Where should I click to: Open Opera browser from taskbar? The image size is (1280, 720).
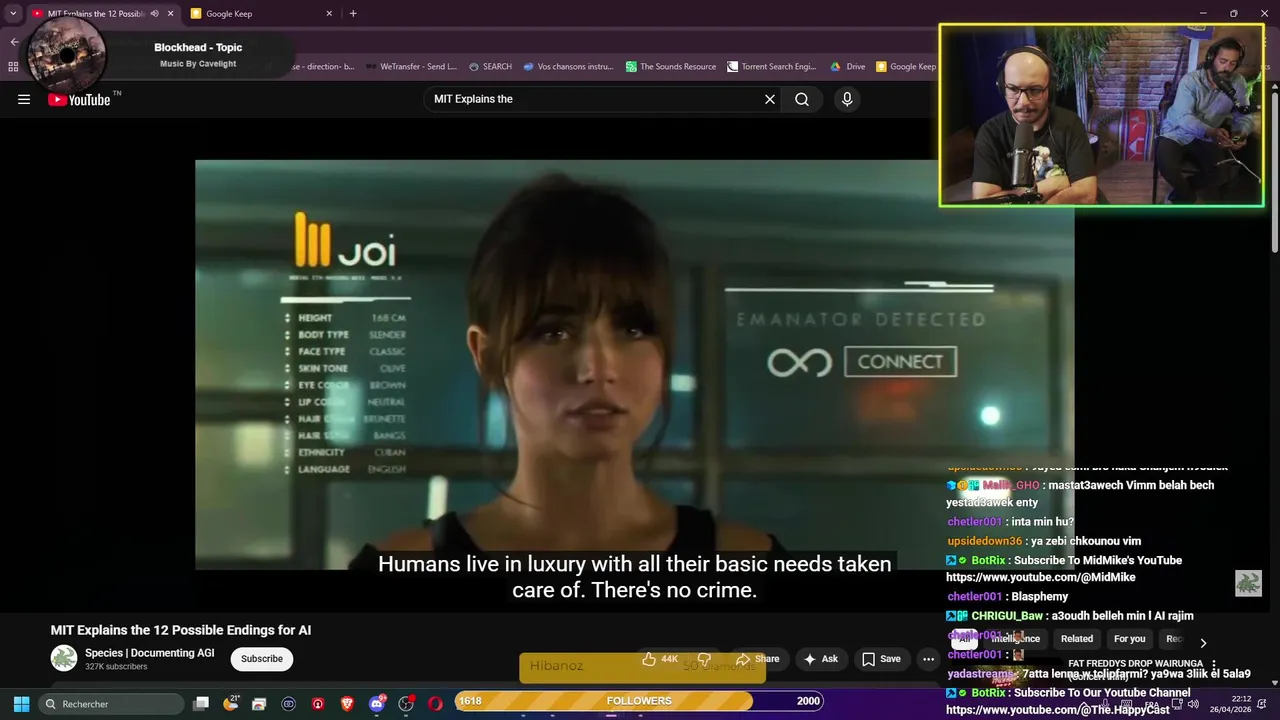435,704
